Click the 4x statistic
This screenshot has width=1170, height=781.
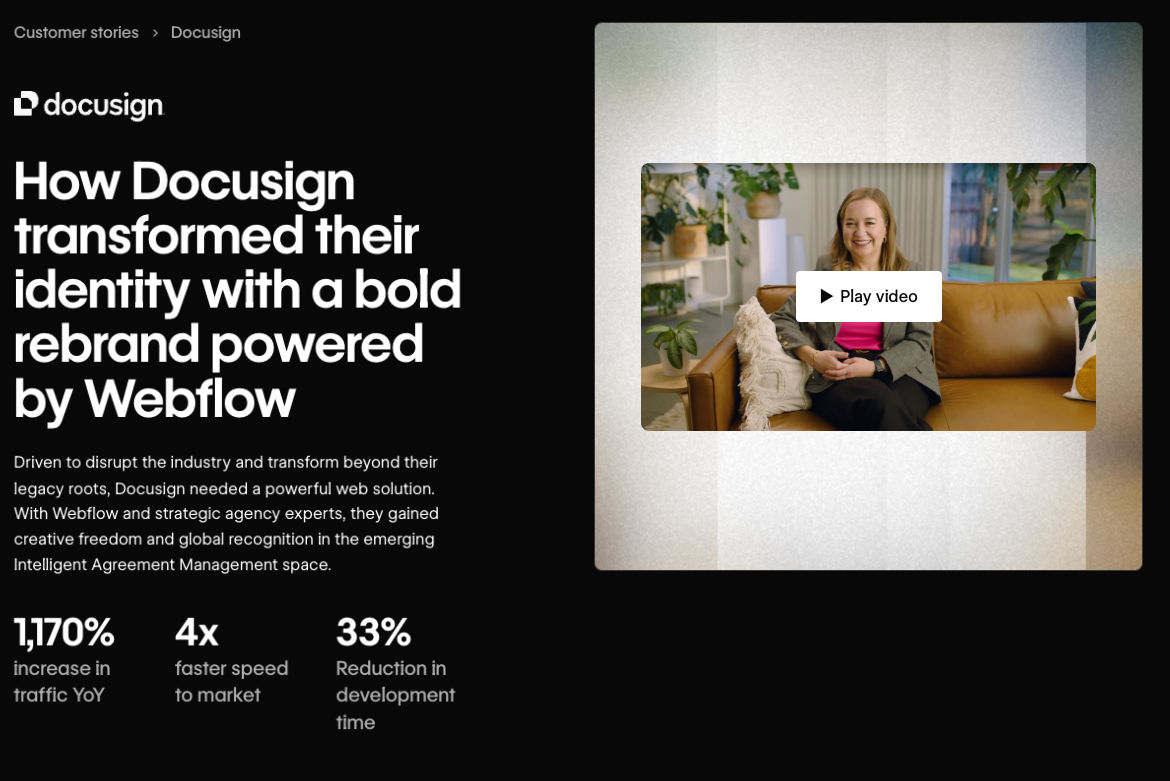[x=196, y=633]
